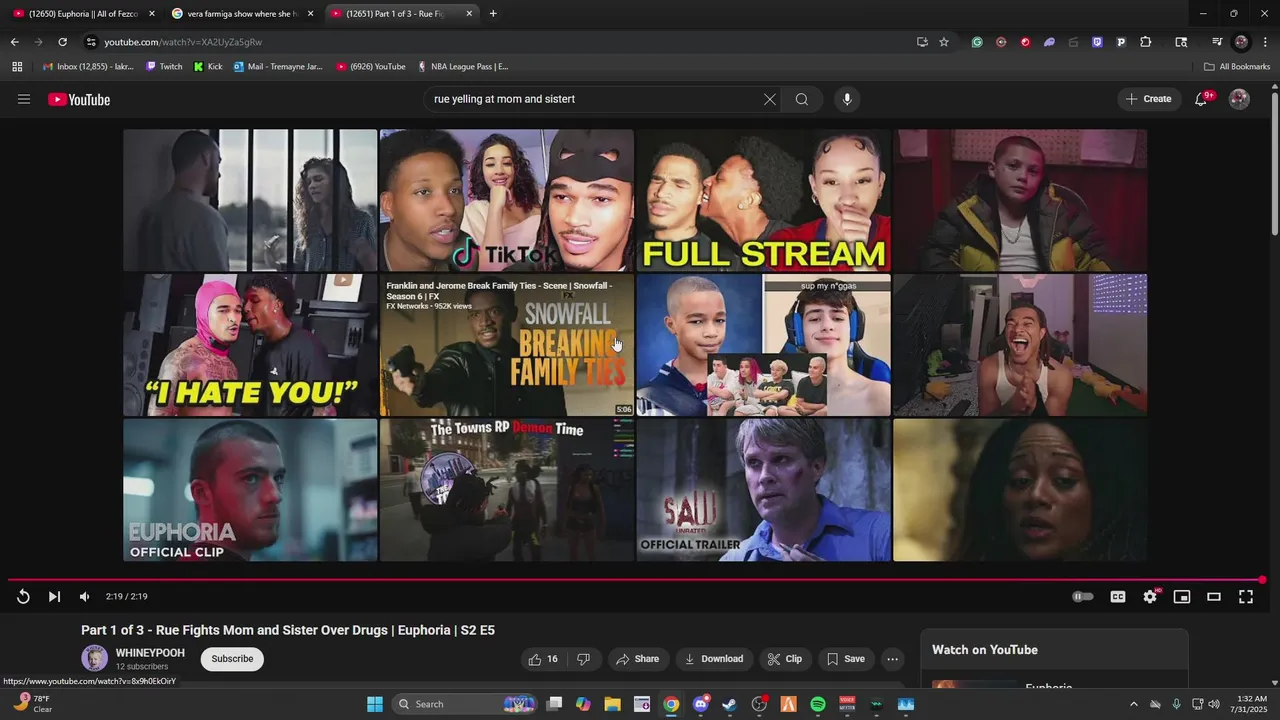Share the video
Viewport: 1280px width, 720px height.
[637, 659]
